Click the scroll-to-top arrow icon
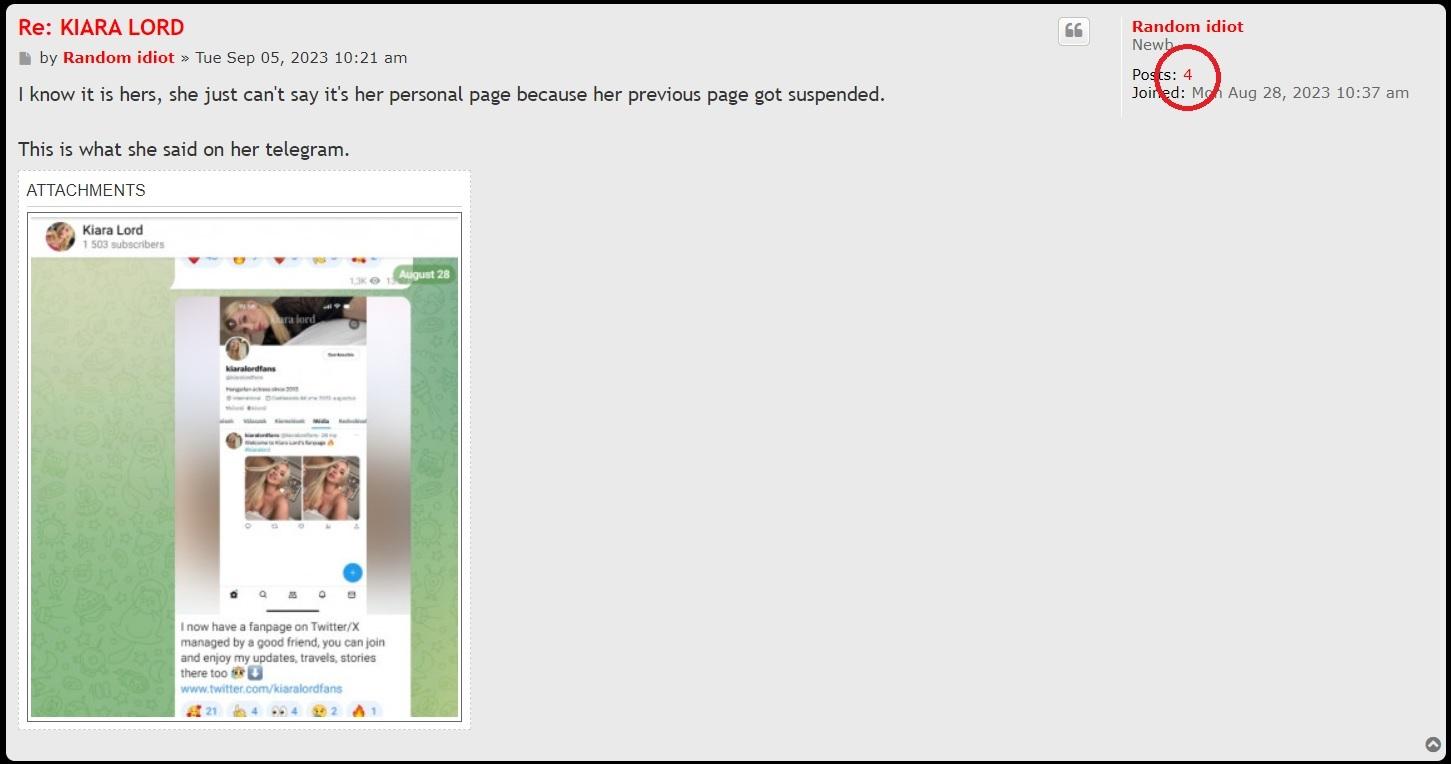Viewport: 1451px width, 764px height. (x=1433, y=745)
